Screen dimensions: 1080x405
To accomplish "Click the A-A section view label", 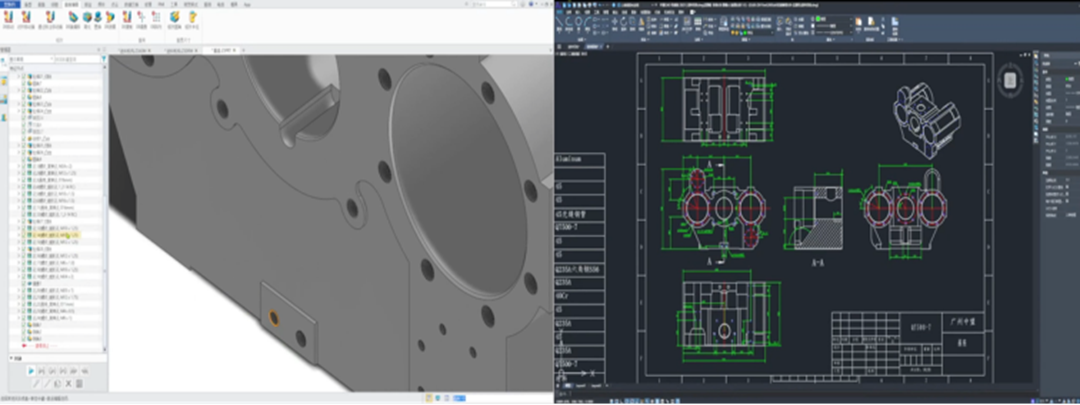I will pyautogui.click(x=816, y=263).
